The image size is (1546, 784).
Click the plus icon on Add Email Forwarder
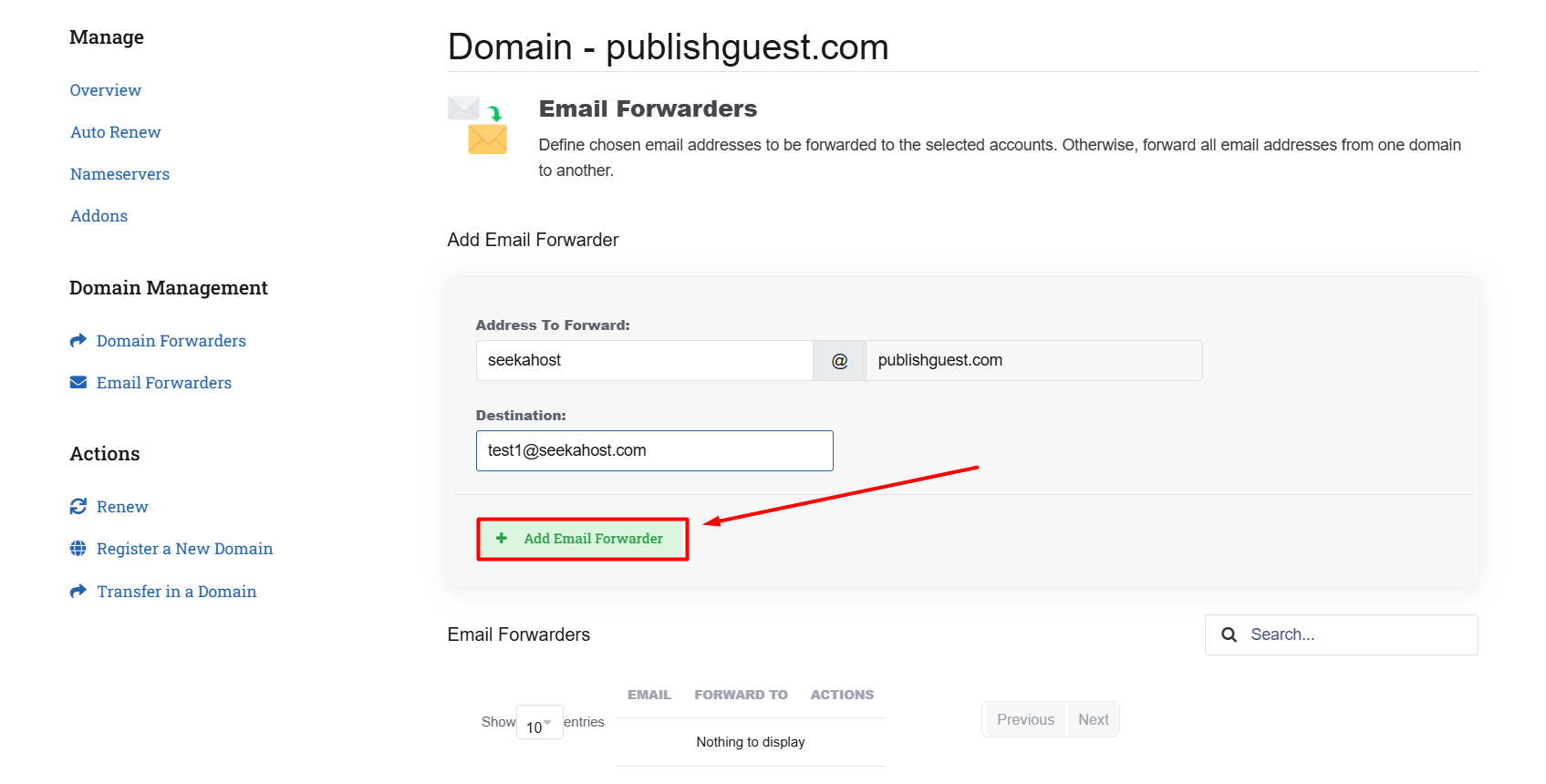[x=501, y=538]
